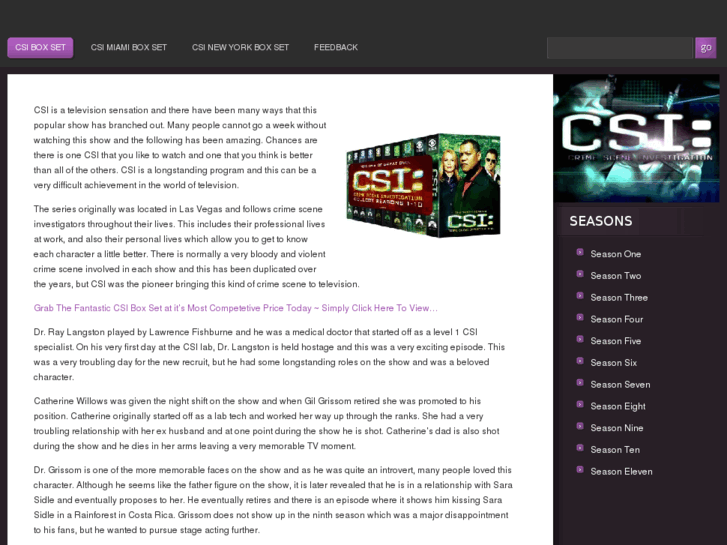Click the bullet icon beside Season Ten

(580, 448)
